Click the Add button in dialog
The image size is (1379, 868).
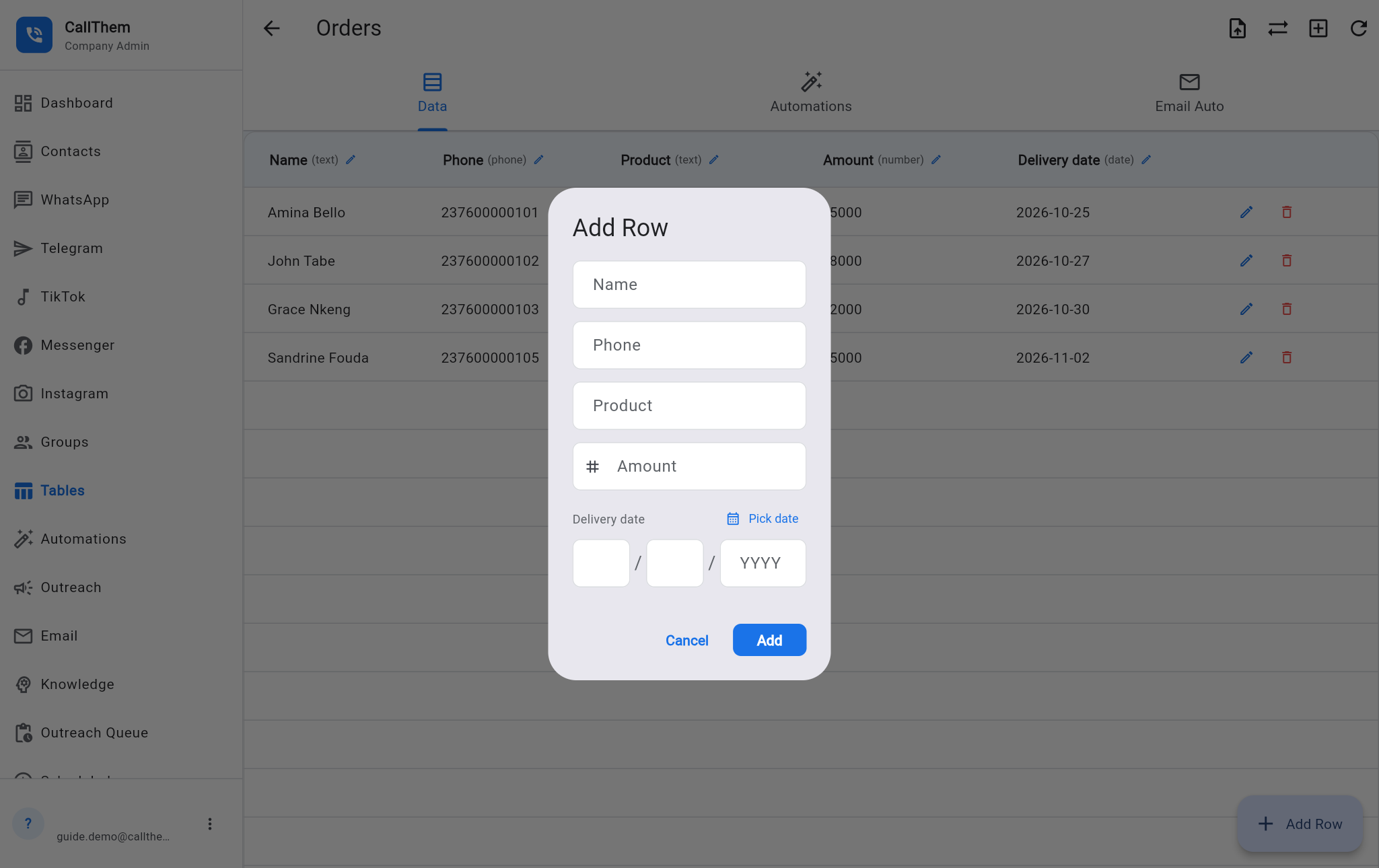769,640
